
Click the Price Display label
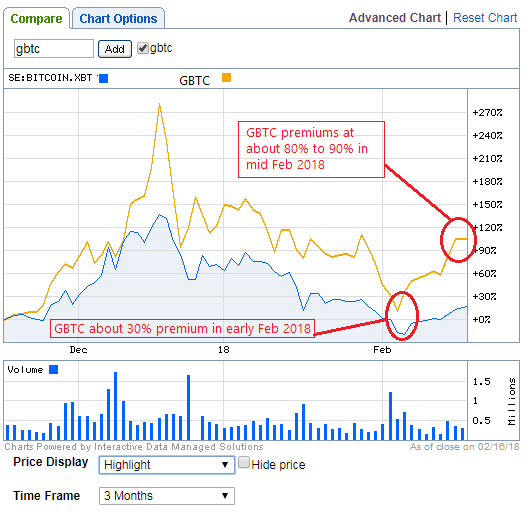[50, 462]
